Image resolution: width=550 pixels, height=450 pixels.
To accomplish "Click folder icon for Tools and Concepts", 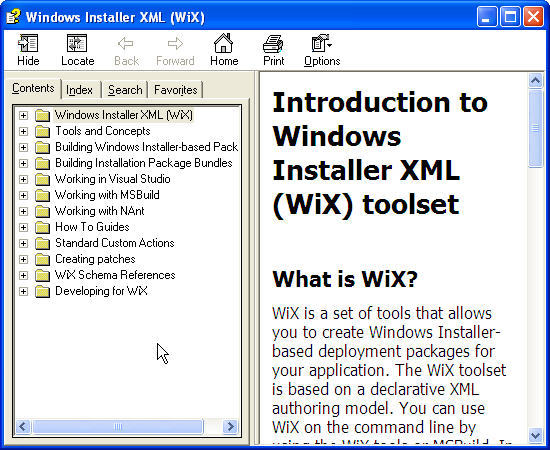I will [x=42, y=131].
